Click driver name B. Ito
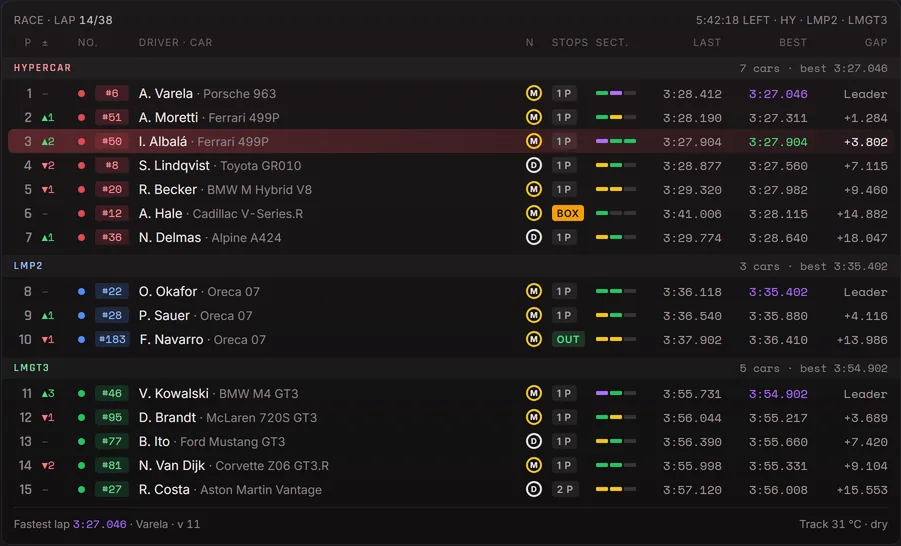Screen dimensions: 901x546 (x=154, y=441)
